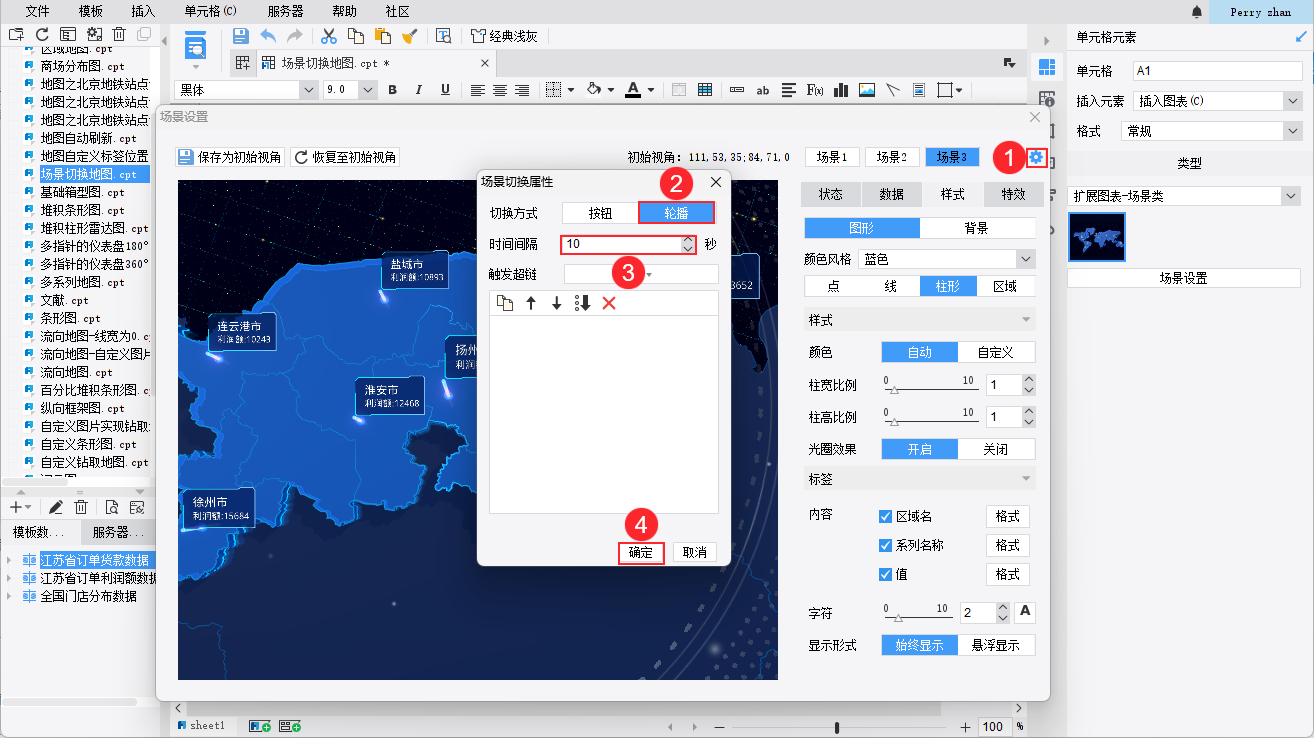This screenshot has height=738, width=1314.
Task: Edit the selected dataset with the pencil icon
Action: pos(56,508)
